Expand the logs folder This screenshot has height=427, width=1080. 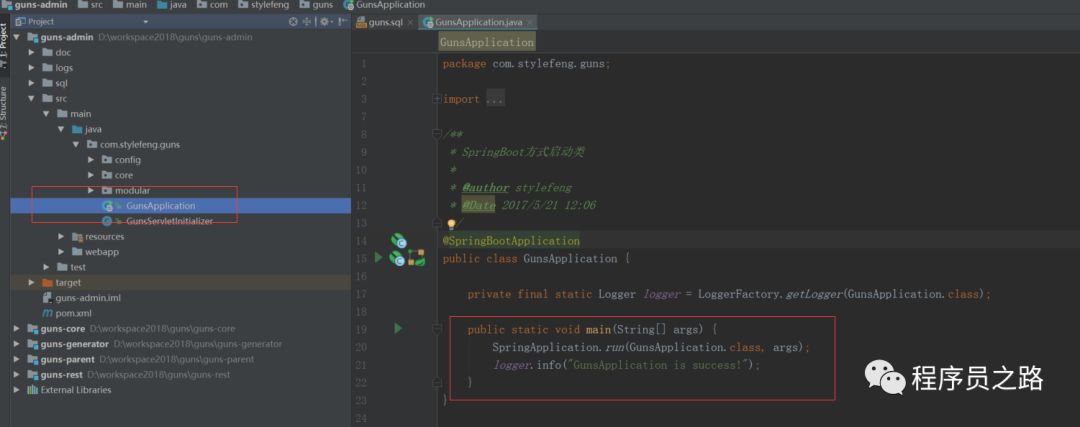pyautogui.click(x=32, y=67)
